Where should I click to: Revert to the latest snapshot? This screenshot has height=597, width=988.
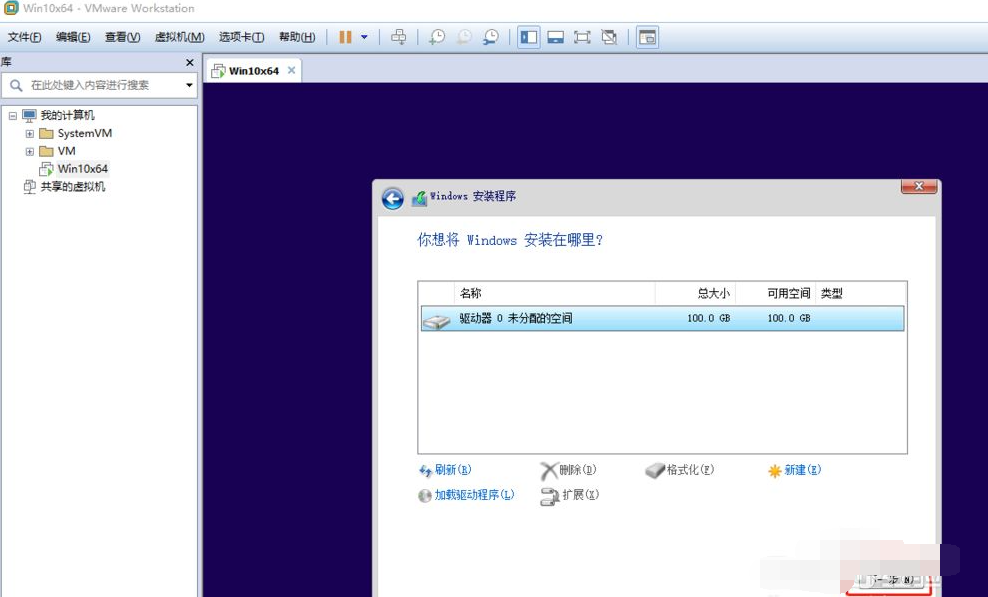click(462, 36)
